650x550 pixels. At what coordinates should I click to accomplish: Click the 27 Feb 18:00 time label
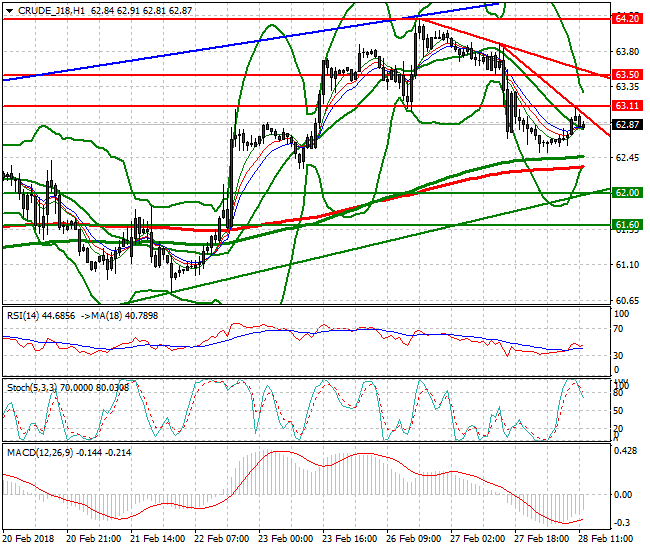click(541, 539)
